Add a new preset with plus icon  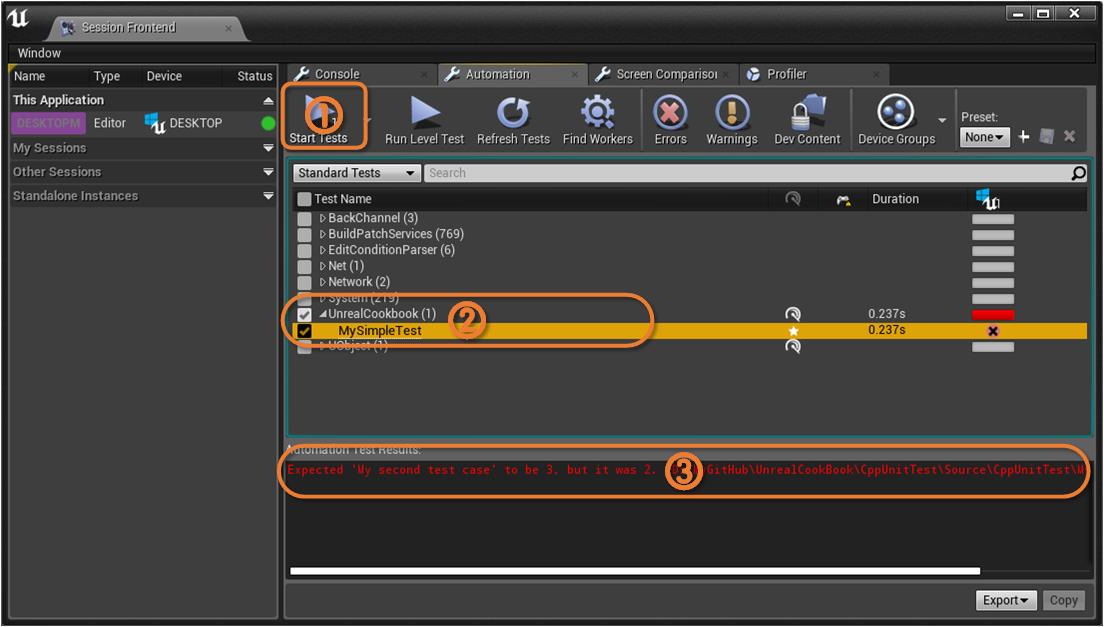coord(1024,137)
